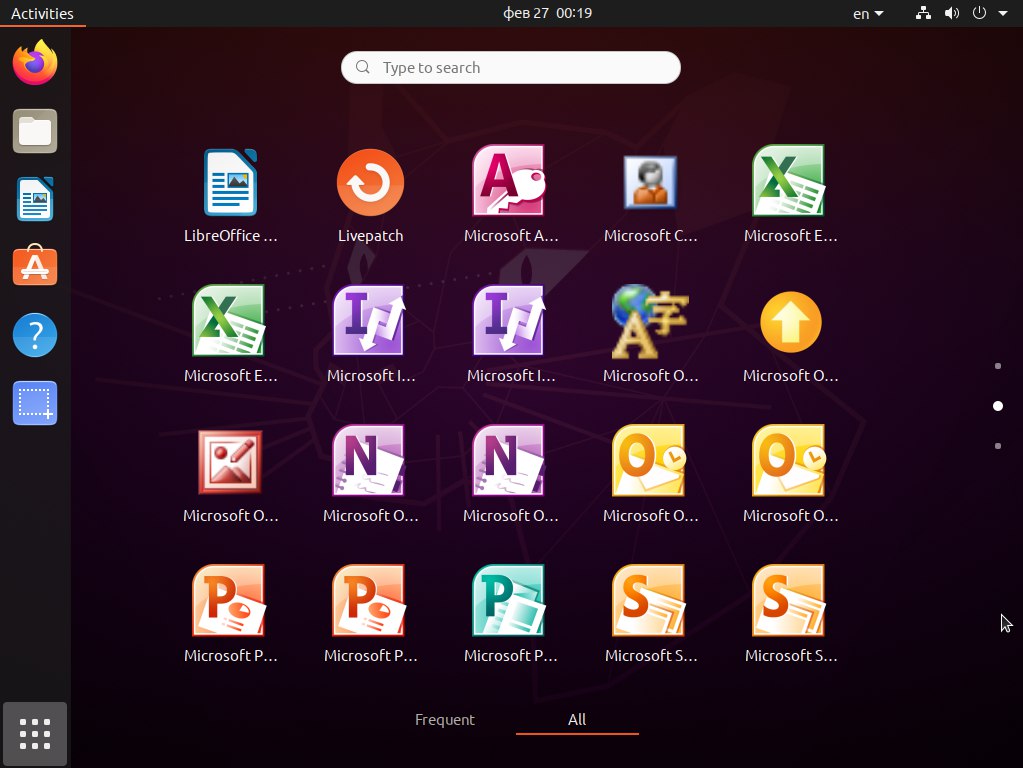1023x768 pixels.
Task: Click the "Microsoft C…" label
Action: (650, 236)
